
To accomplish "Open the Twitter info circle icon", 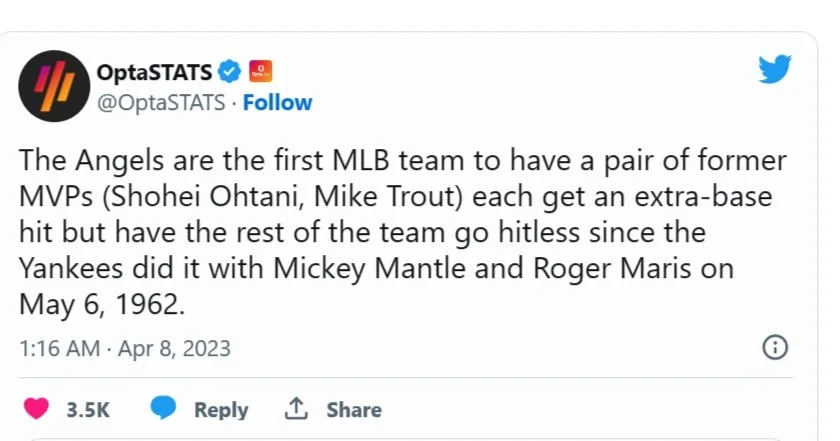I will [774, 348].
